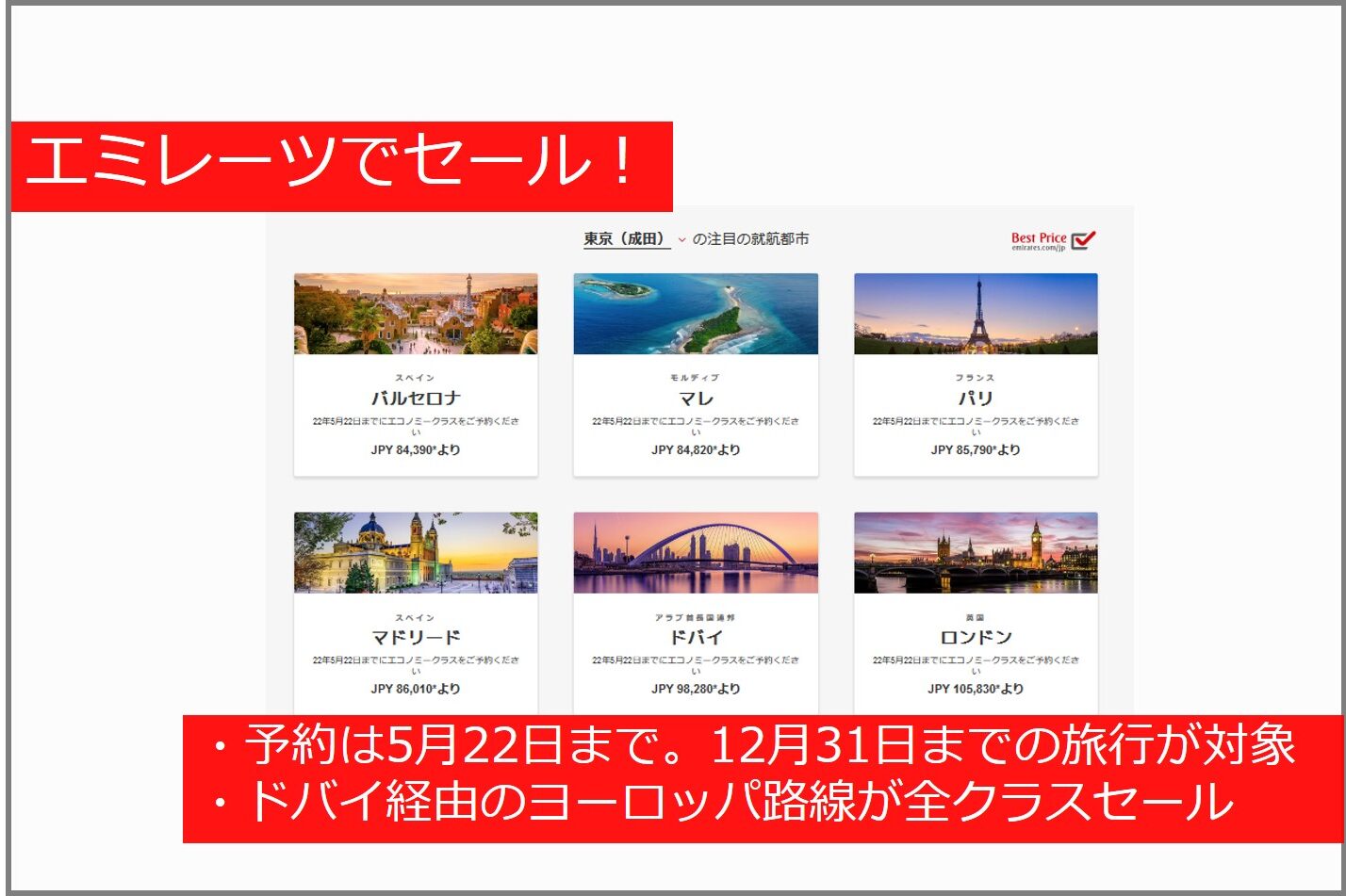This screenshot has height=896, width=1346.
Task: Select the バルセロナ city name
Action: pos(416,399)
